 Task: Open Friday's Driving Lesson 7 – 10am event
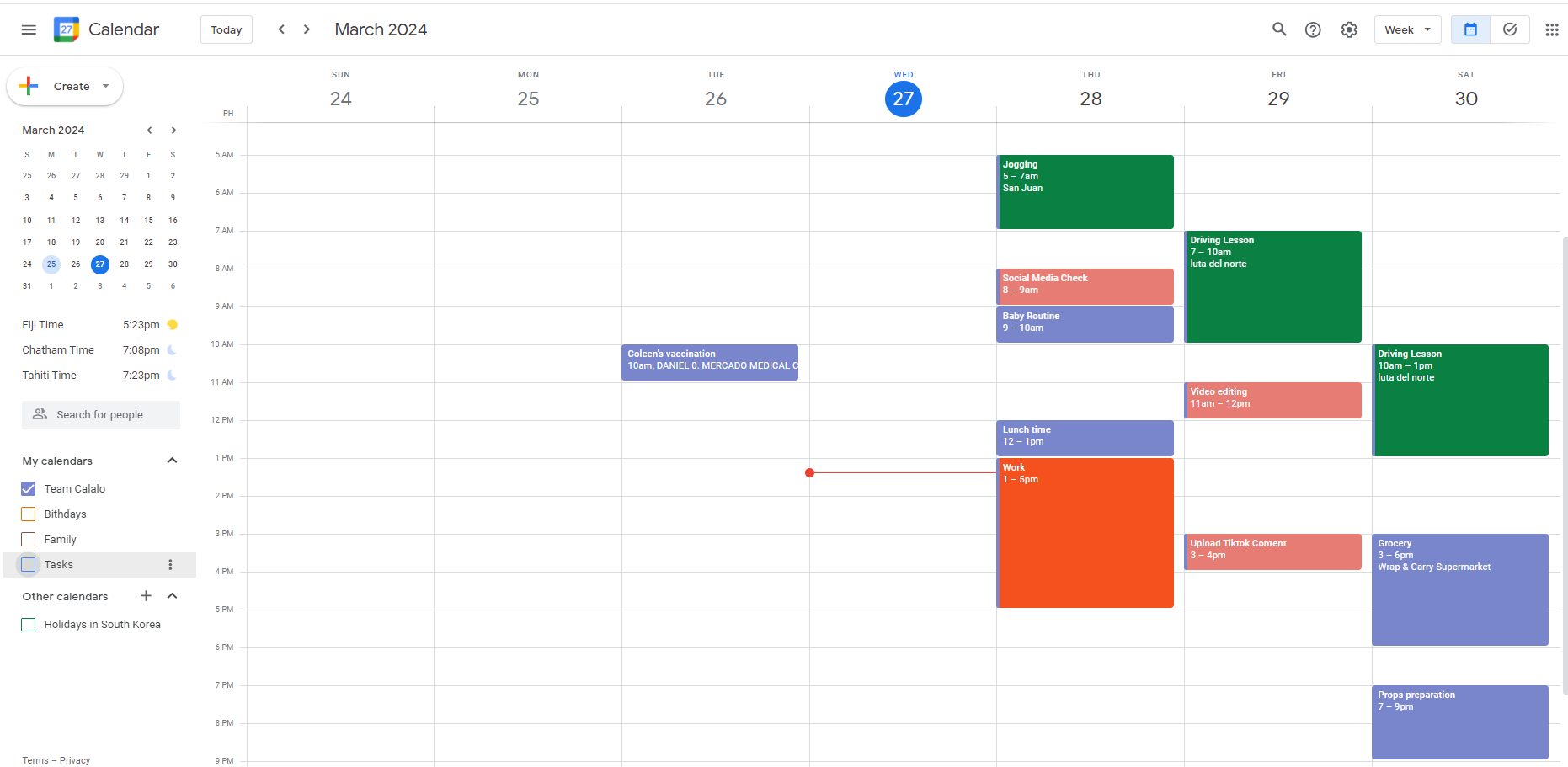pyautogui.click(x=1272, y=287)
